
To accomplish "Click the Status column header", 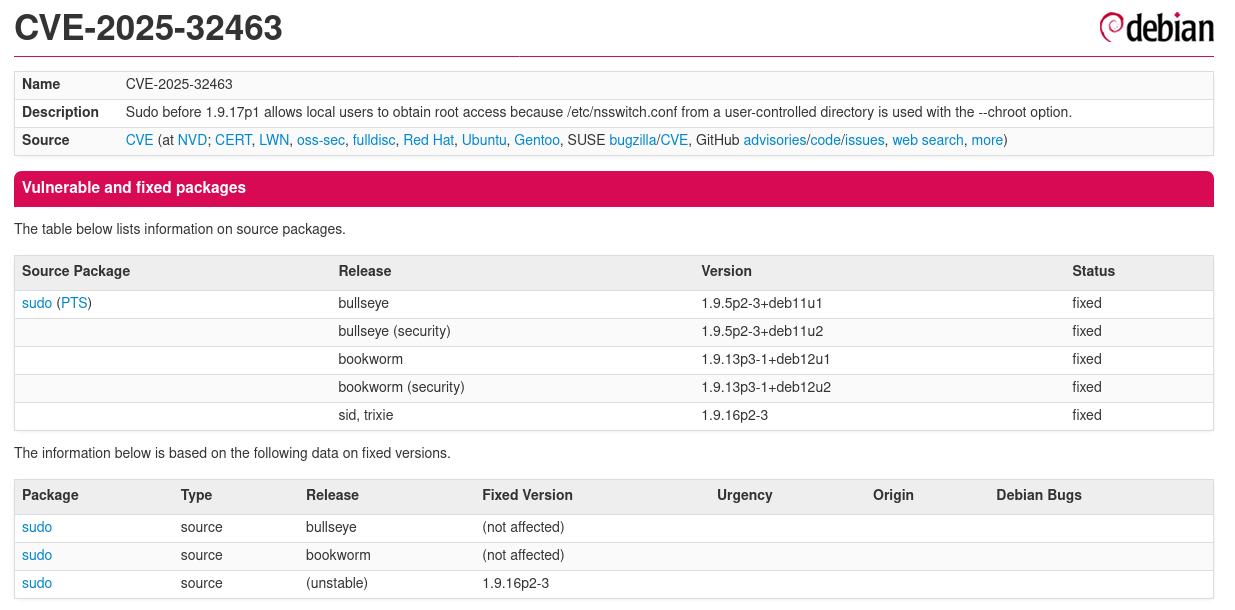I will 1093,271.
